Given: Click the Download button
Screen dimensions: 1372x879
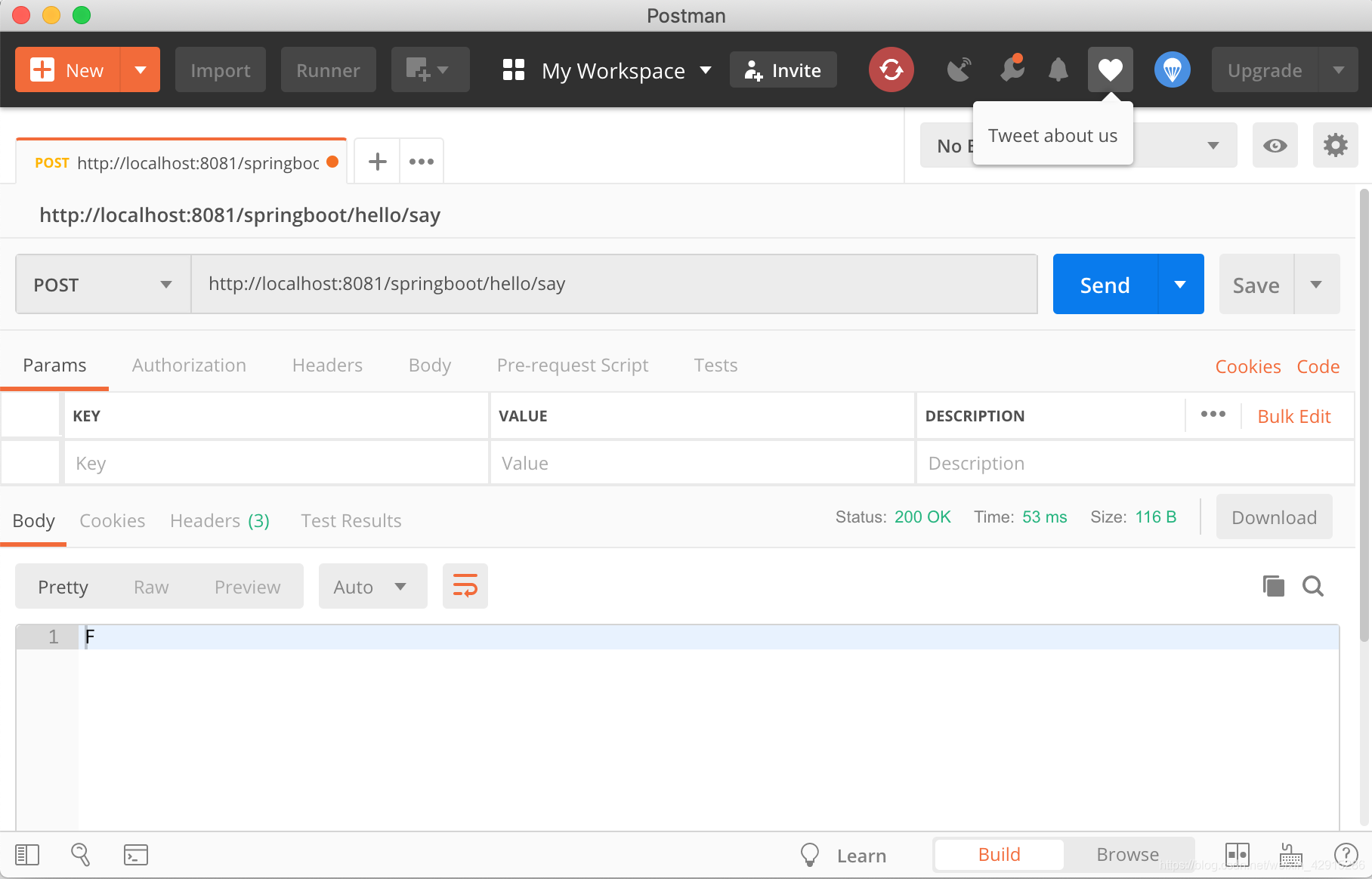Looking at the screenshot, I should 1274,517.
